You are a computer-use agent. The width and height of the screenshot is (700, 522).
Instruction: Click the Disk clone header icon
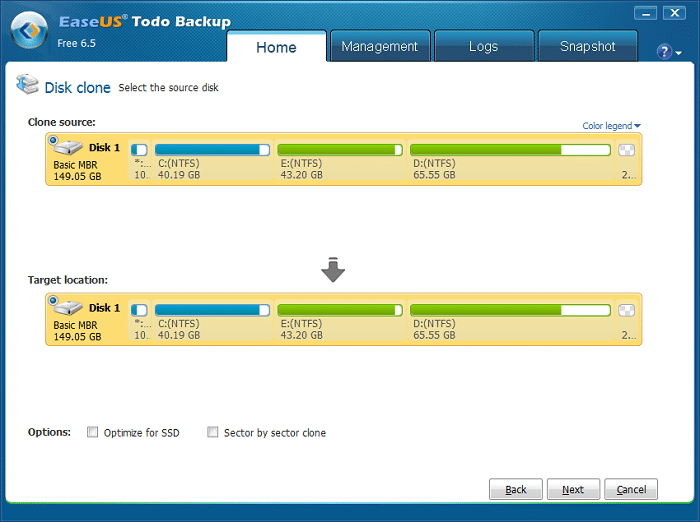click(27, 84)
